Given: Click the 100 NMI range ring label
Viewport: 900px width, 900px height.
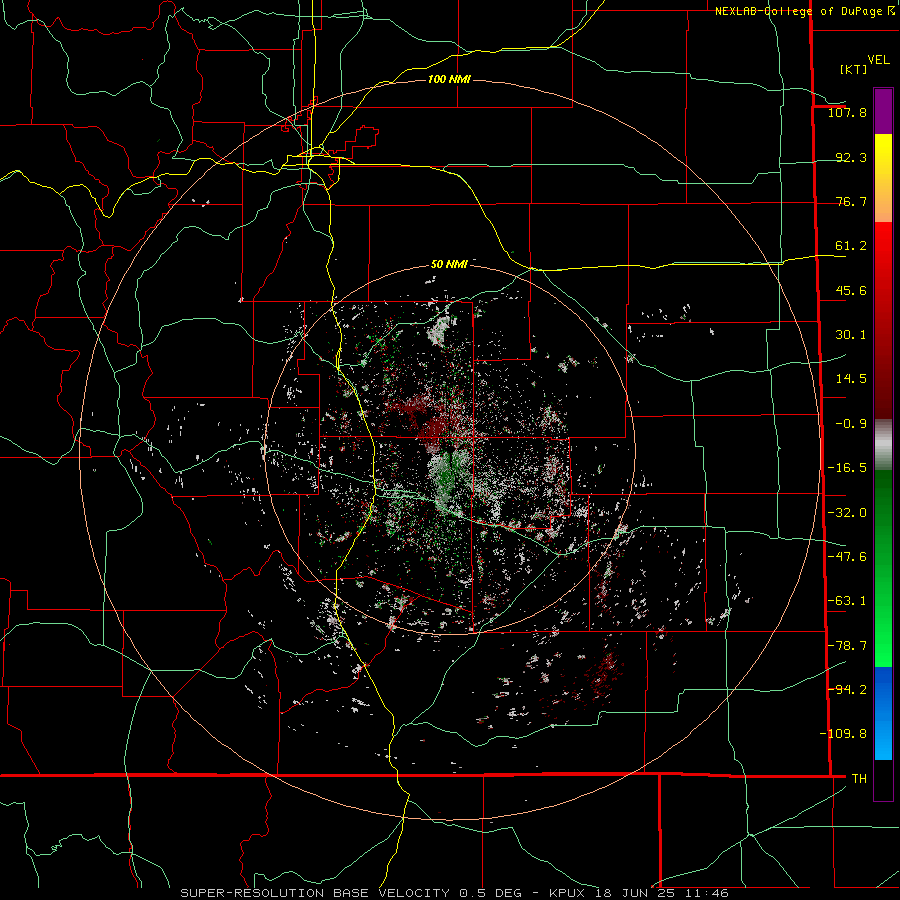Looking at the screenshot, I should (x=449, y=79).
